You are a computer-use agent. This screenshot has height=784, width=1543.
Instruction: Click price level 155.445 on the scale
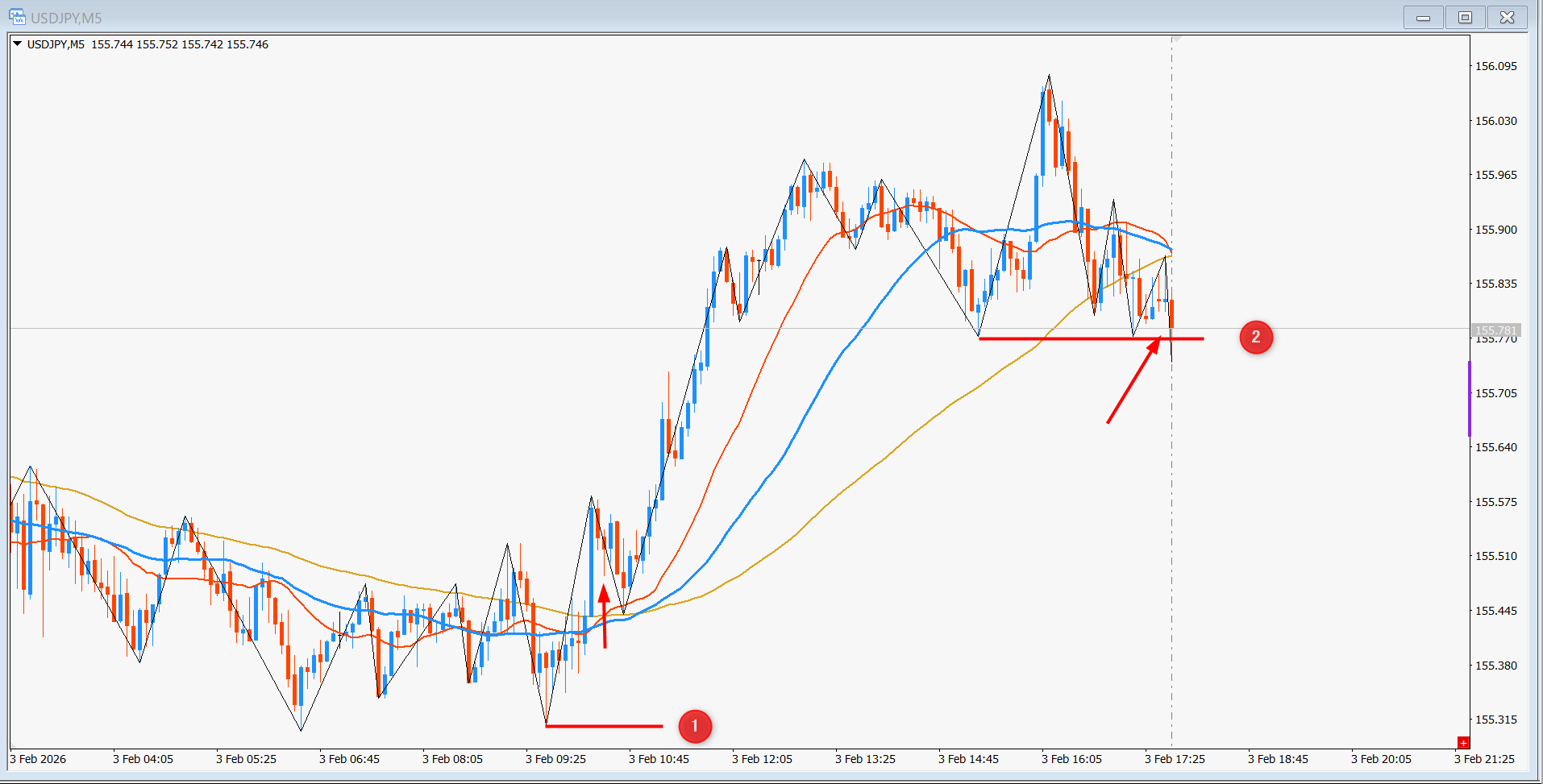(1496, 611)
